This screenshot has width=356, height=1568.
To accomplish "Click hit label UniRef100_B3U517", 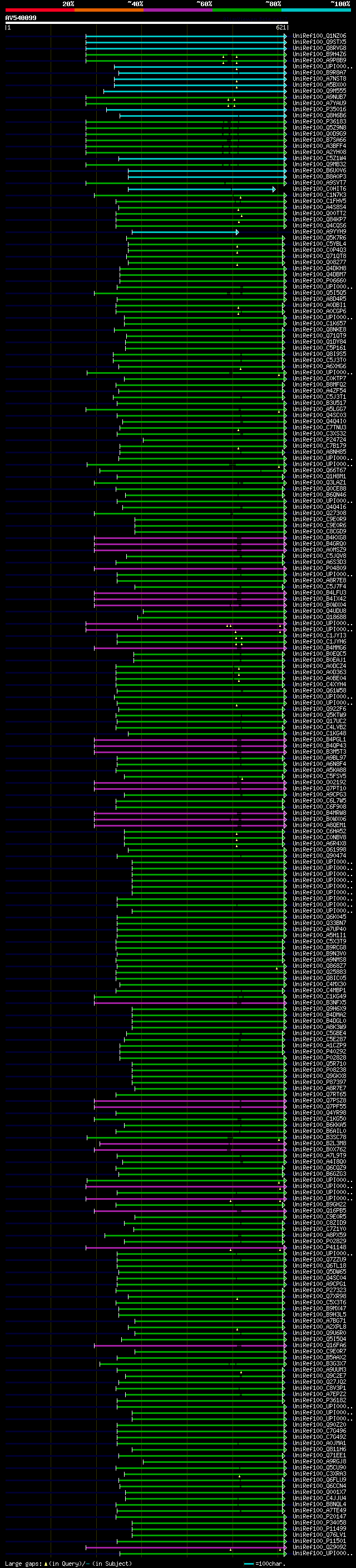I will [x=319, y=403].
